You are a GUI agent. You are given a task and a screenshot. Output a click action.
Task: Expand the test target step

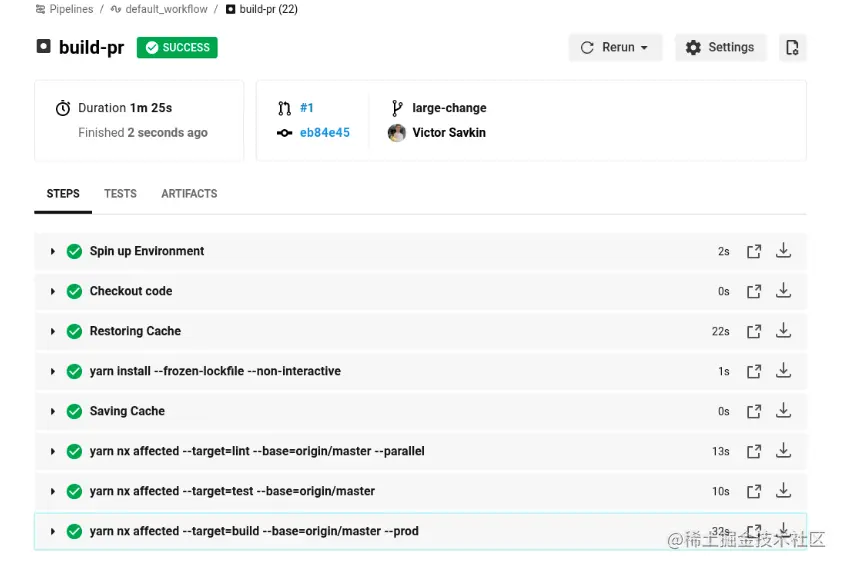pyautogui.click(x=53, y=491)
